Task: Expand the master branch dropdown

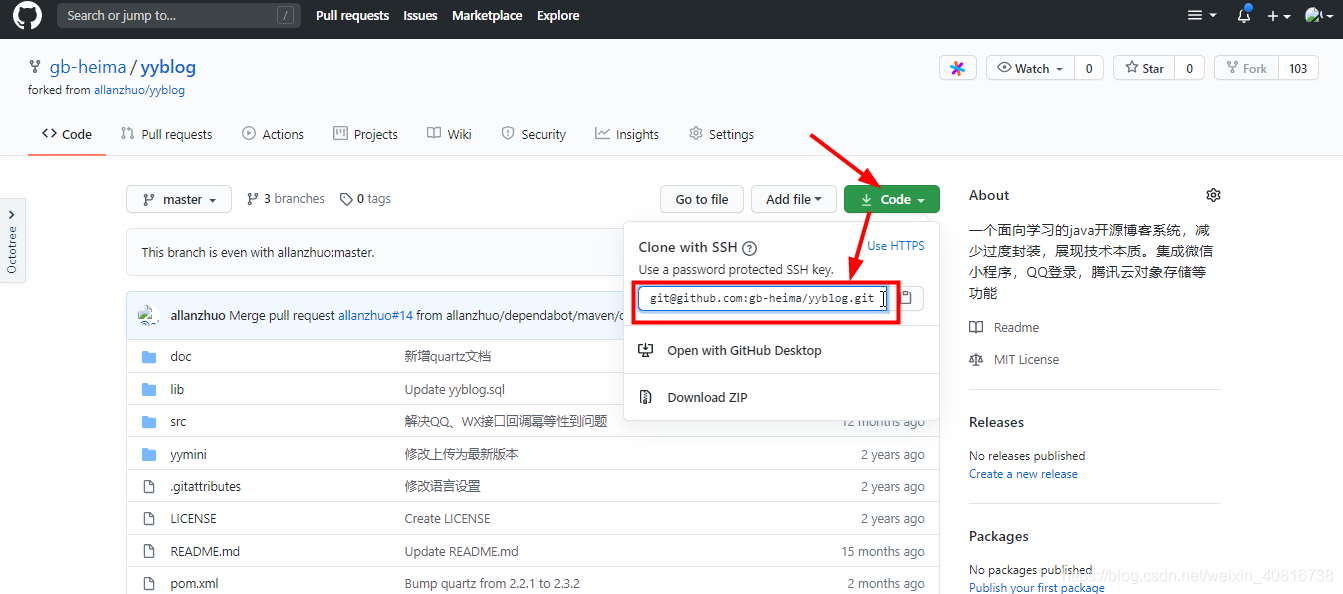Action: [x=179, y=199]
